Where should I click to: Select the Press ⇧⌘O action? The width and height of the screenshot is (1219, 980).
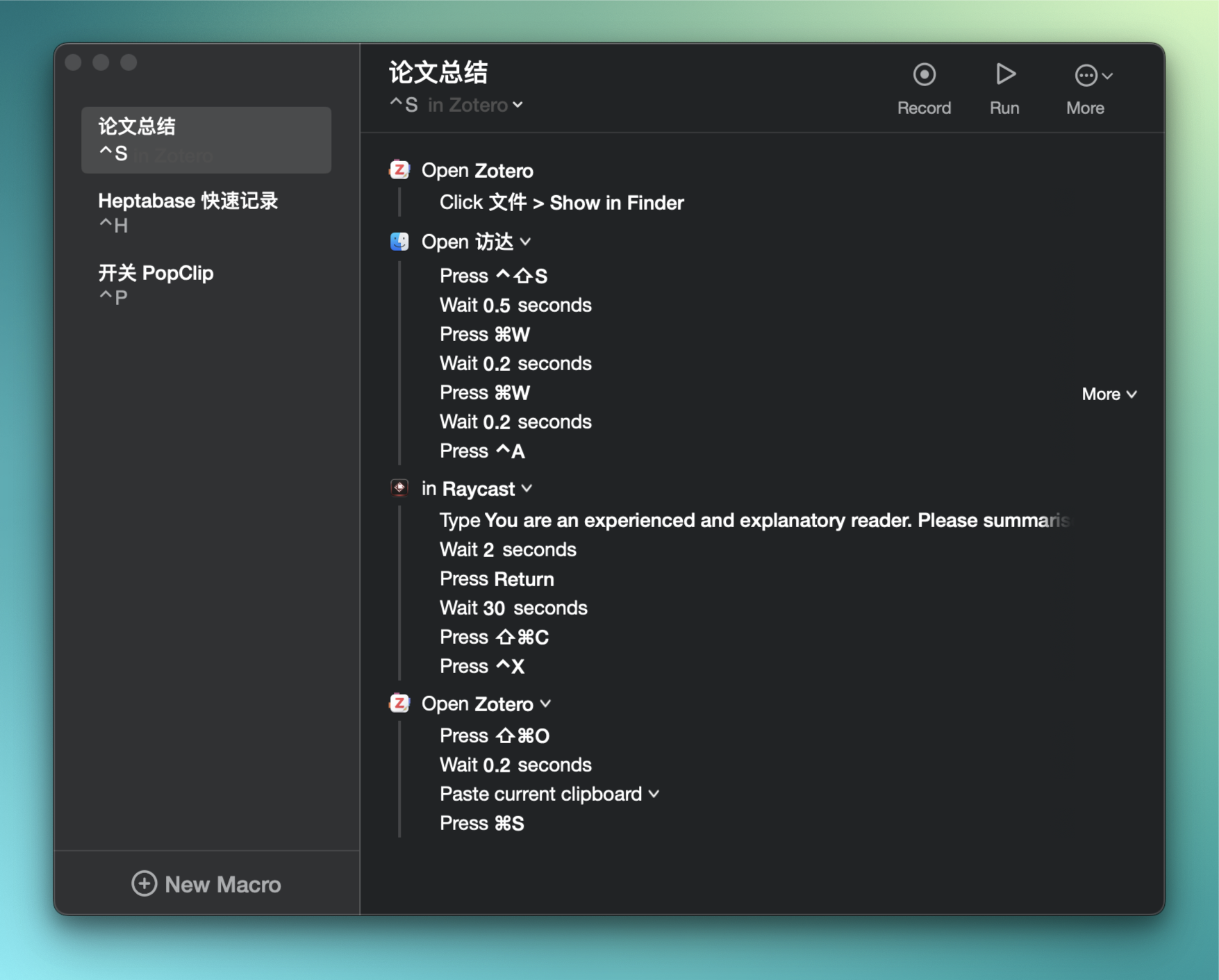[495, 736]
